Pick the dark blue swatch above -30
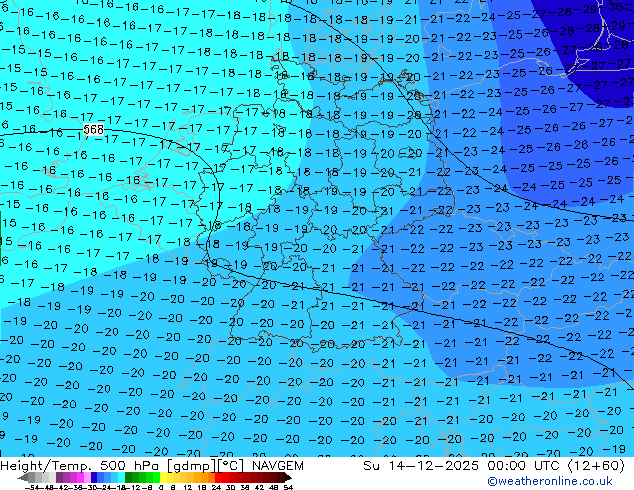 click(94, 477)
